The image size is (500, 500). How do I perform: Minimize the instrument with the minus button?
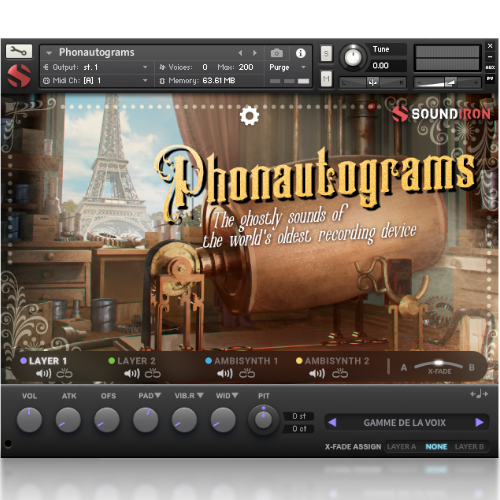[x=490, y=57]
